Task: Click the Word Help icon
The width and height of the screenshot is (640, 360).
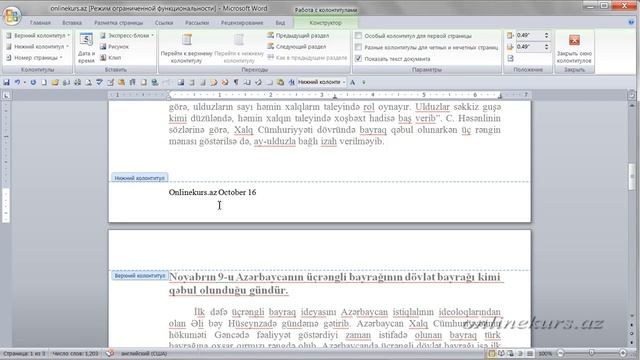Action: coord(631,23)
